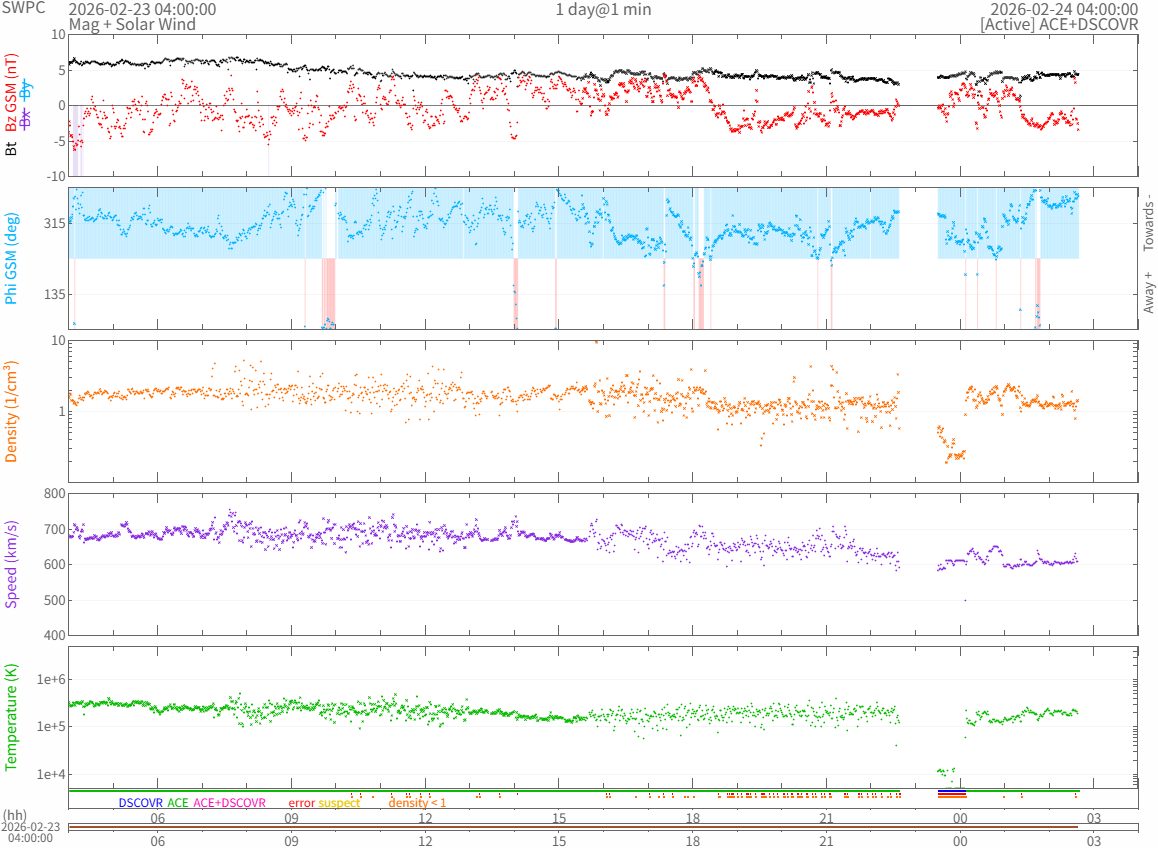Open the '[Active] ACE+DSCOVR' source selector
Image resolution: width=1158 pixels, height=848 pixels.
pyautogui.click(x=1059, y=24)
